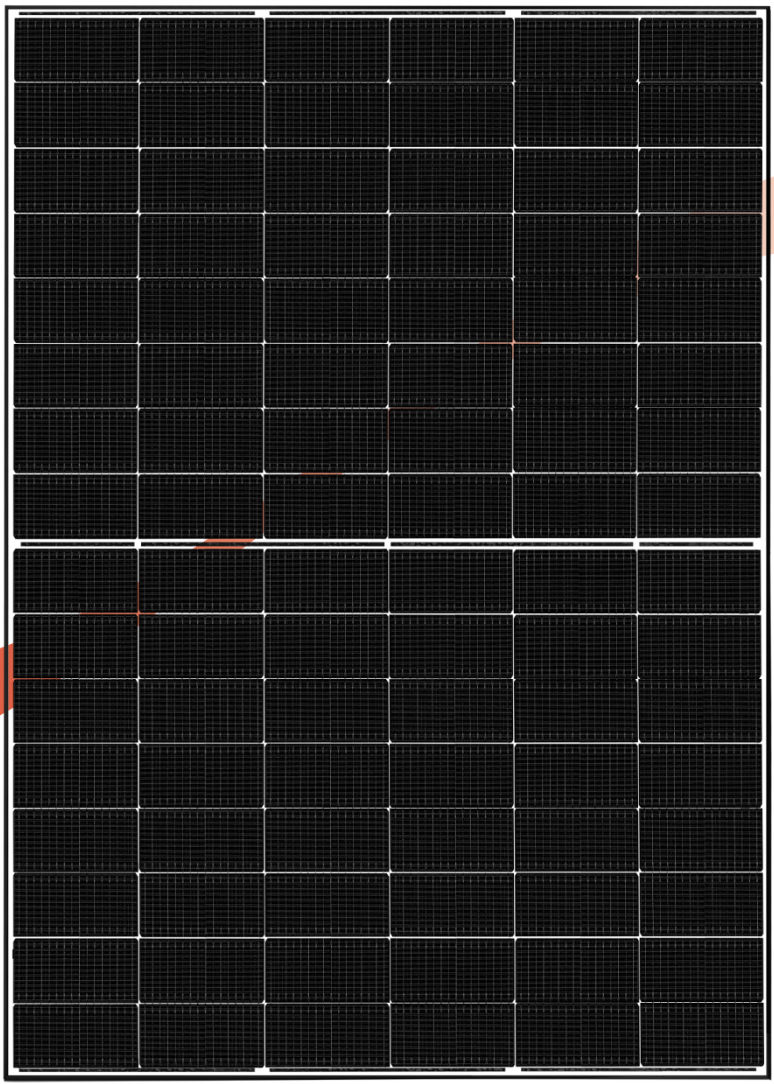Select the bottom-left corner solar cell
This screenshot has width=774, height=1084.
[76, 1035]
